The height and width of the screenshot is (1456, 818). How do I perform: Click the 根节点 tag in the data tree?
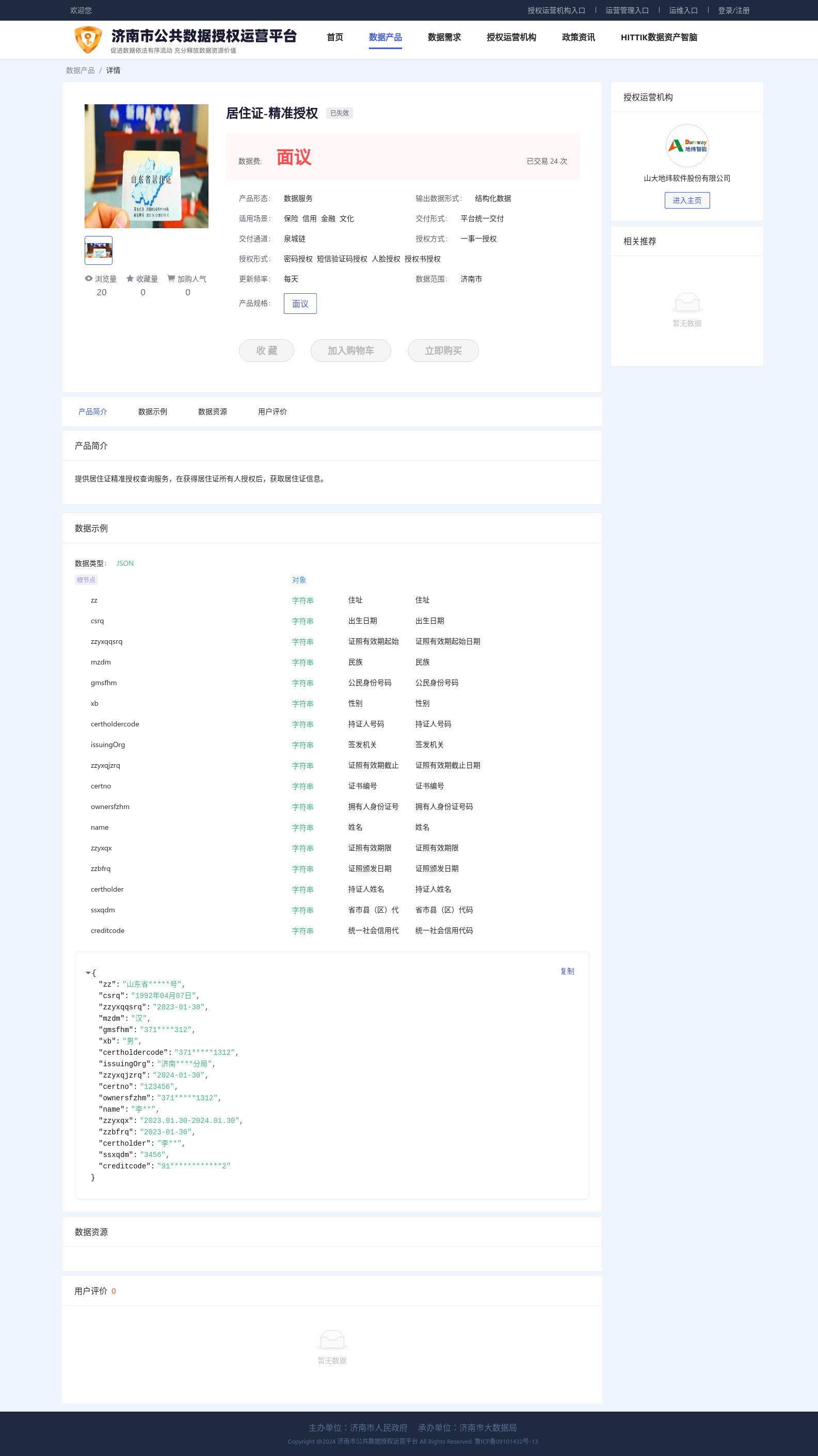click(86, 580)
